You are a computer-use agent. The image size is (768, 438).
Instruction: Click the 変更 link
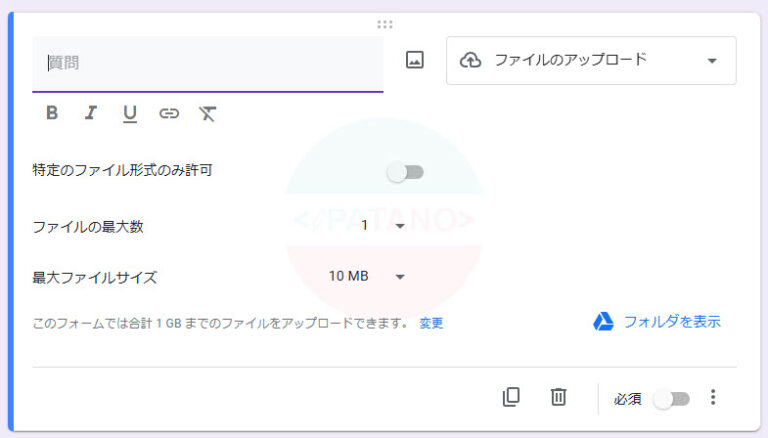(x=431, y=323)
